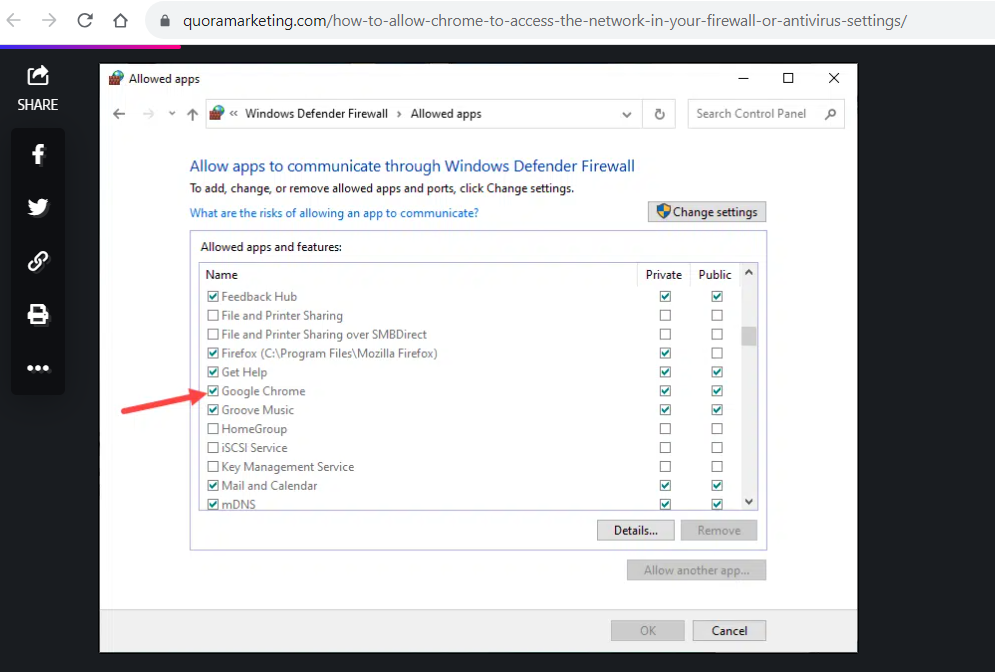This screenshot has height=672, width=995.
Task: Reload the page in the browser
Action: (x=85, y=20)
